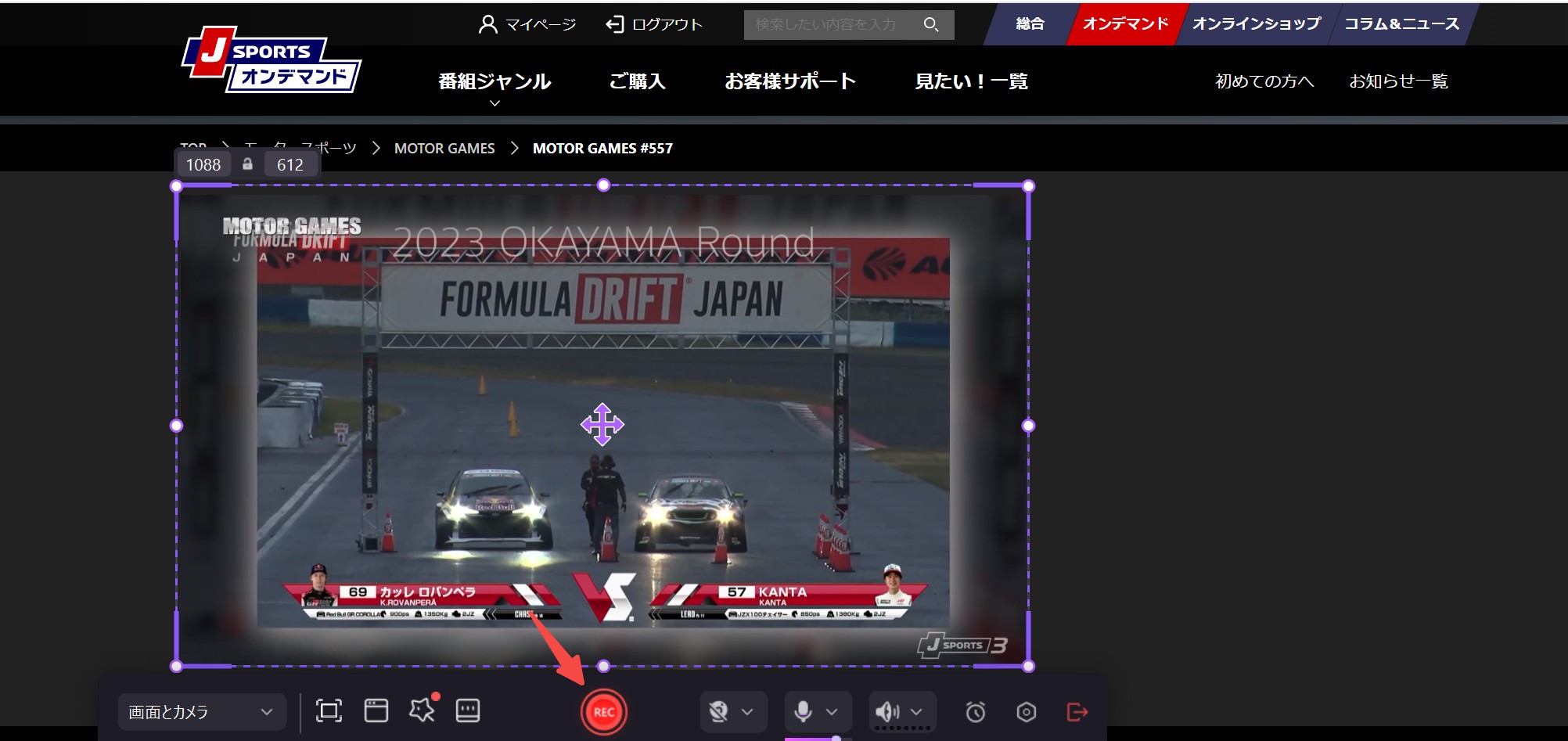Screen dimensions: 1568x741
Task: Expand the webcam options chevron
Action: click(x=747, y=712)
